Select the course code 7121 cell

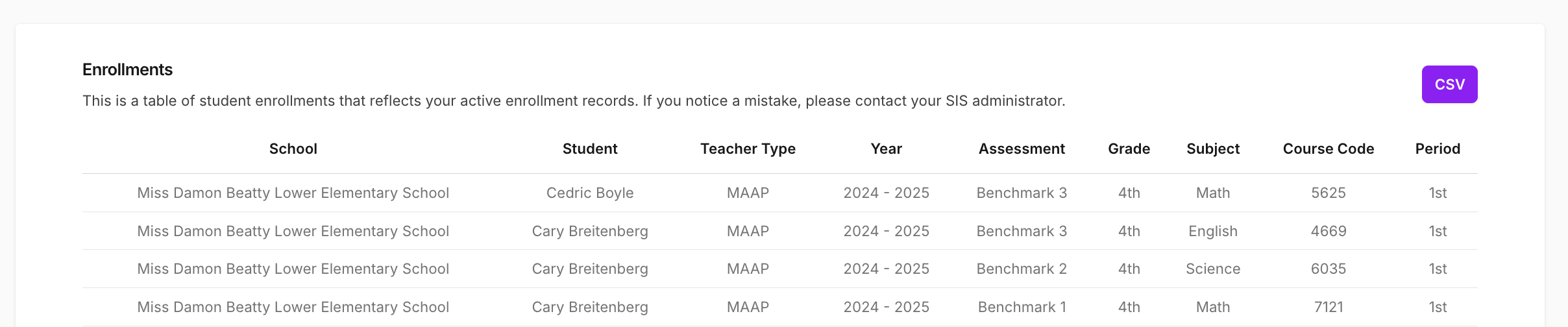[x=1328, y=307]
